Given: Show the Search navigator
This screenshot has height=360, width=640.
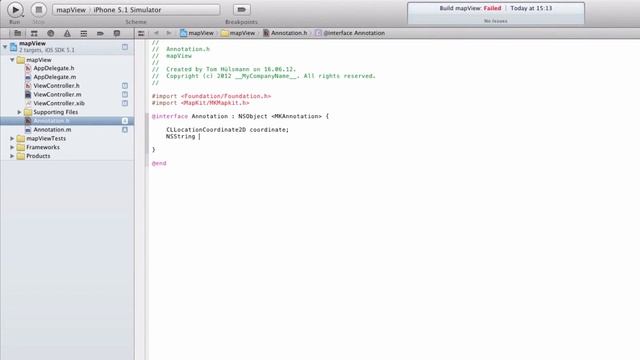Looking at the screenshot, I should click(x=51, y=33).
